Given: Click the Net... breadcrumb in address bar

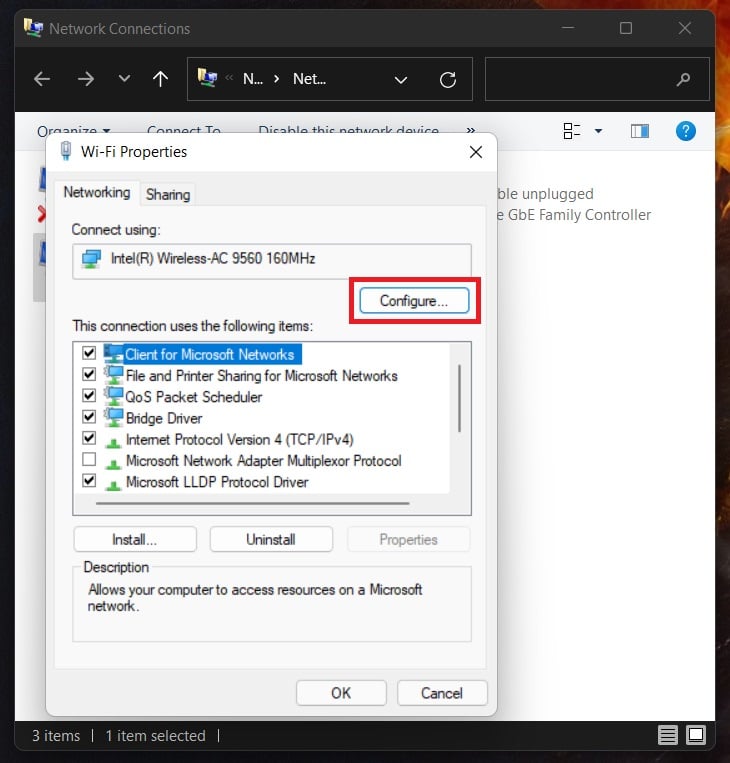Looking at the screenshot, I should [310, 79].
